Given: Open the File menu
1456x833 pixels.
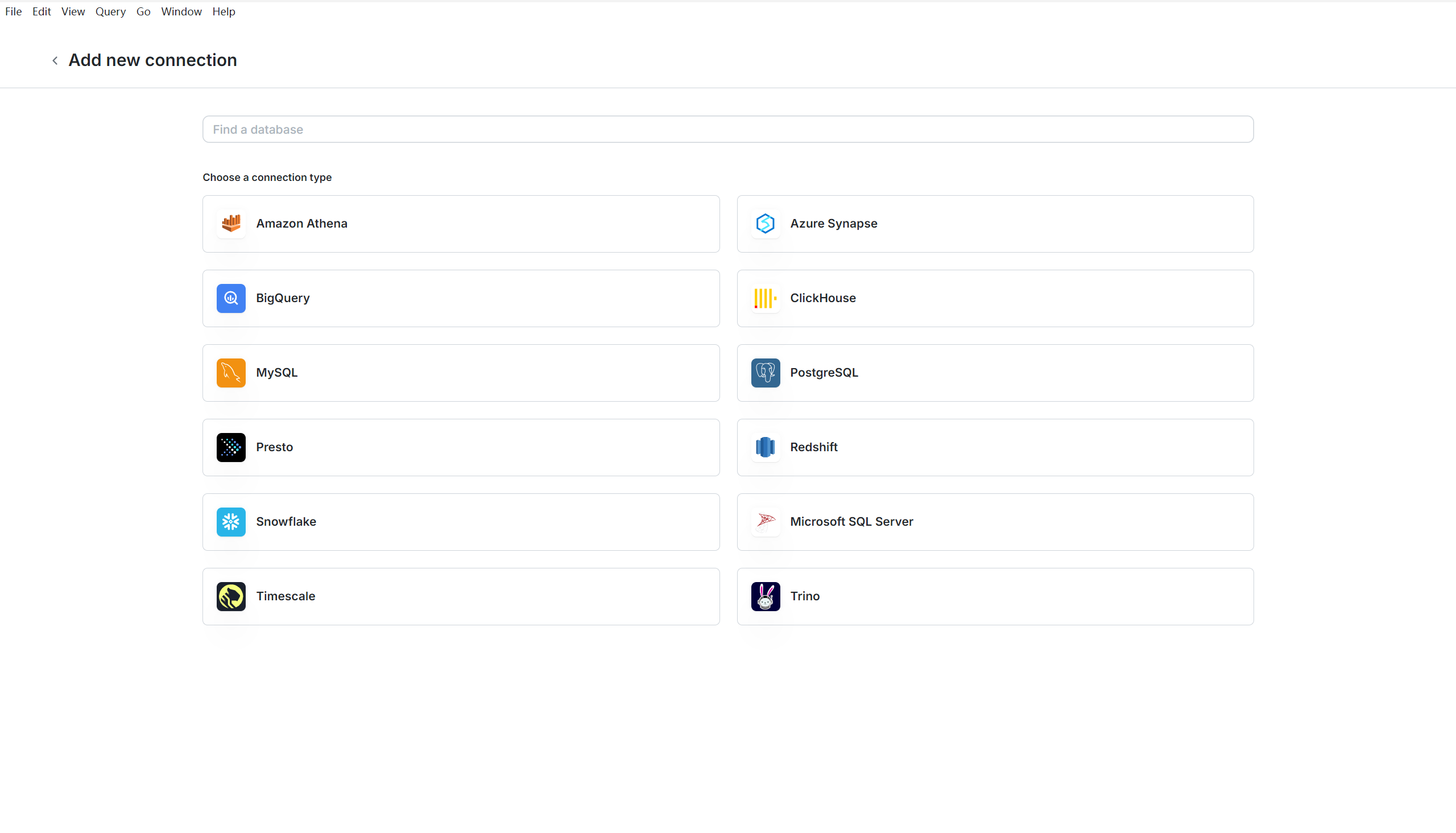Looking at the screenshot, I should coord(13,11).
